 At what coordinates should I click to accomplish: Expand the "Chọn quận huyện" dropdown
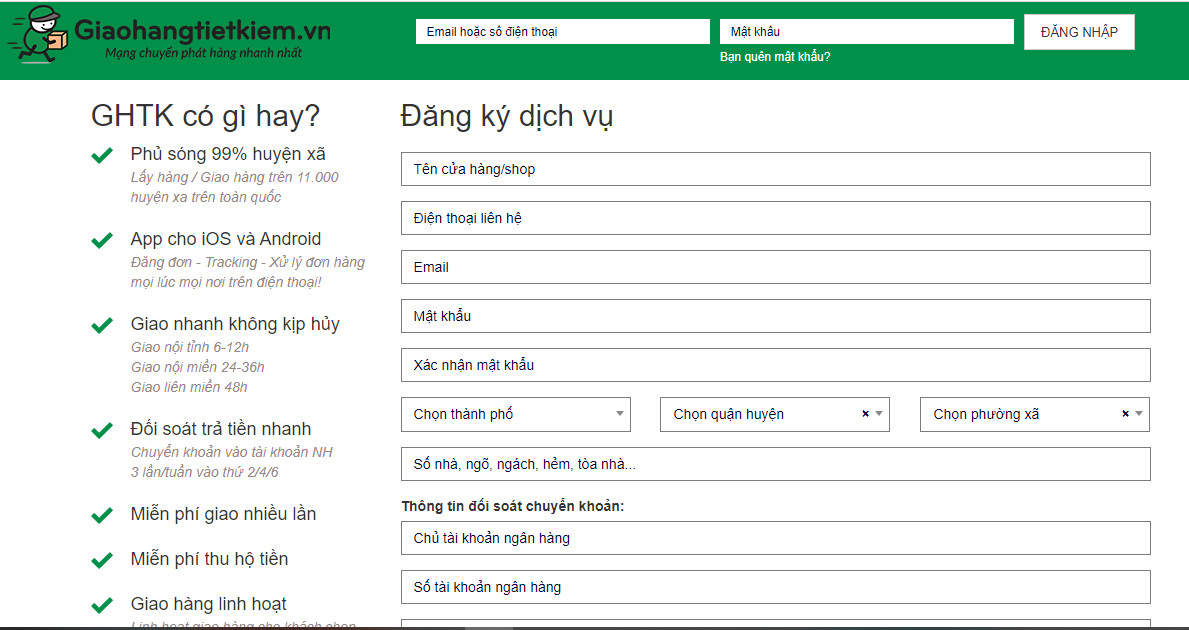878,413
